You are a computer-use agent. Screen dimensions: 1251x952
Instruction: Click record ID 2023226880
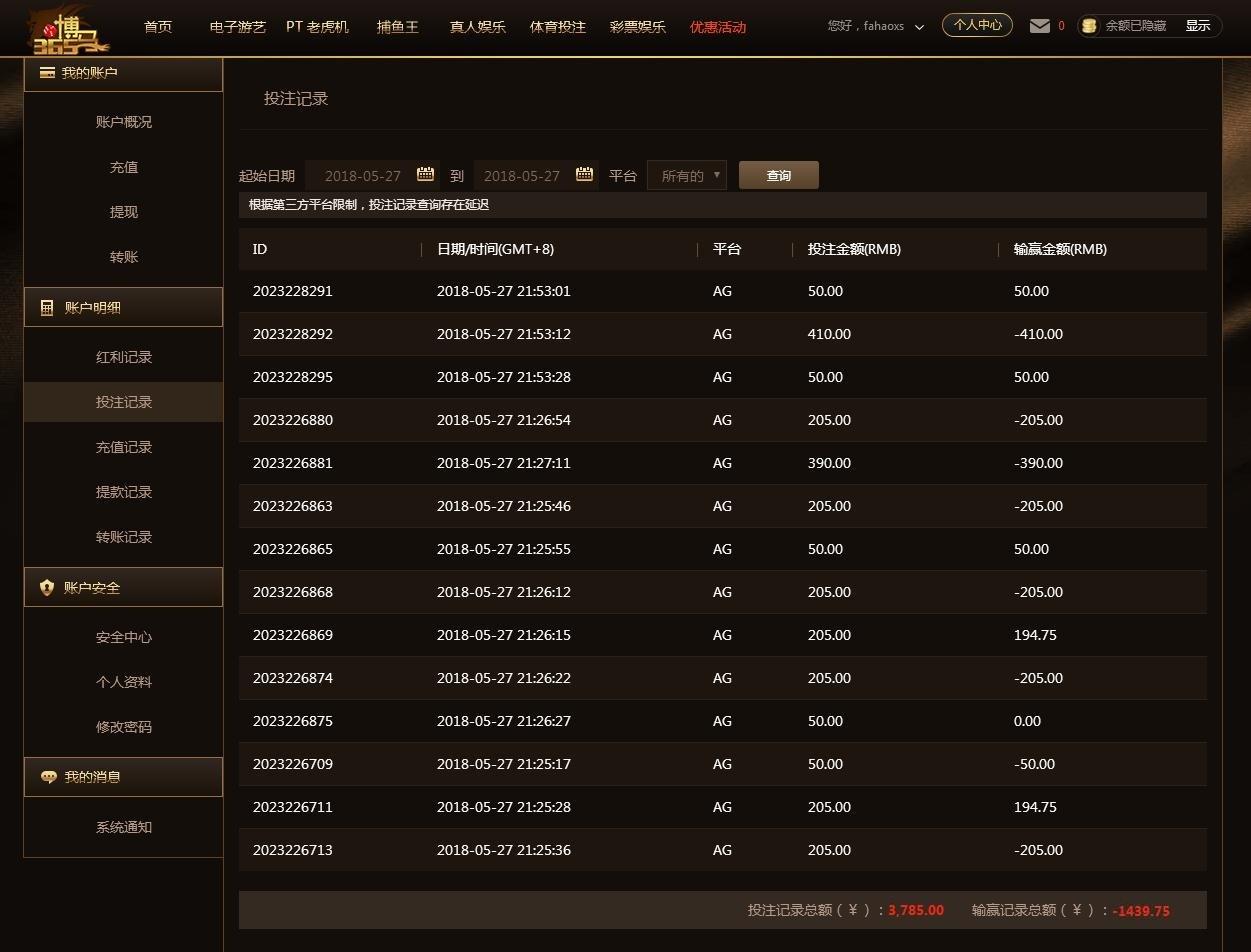pyautogui.click(x=293, y=420)
